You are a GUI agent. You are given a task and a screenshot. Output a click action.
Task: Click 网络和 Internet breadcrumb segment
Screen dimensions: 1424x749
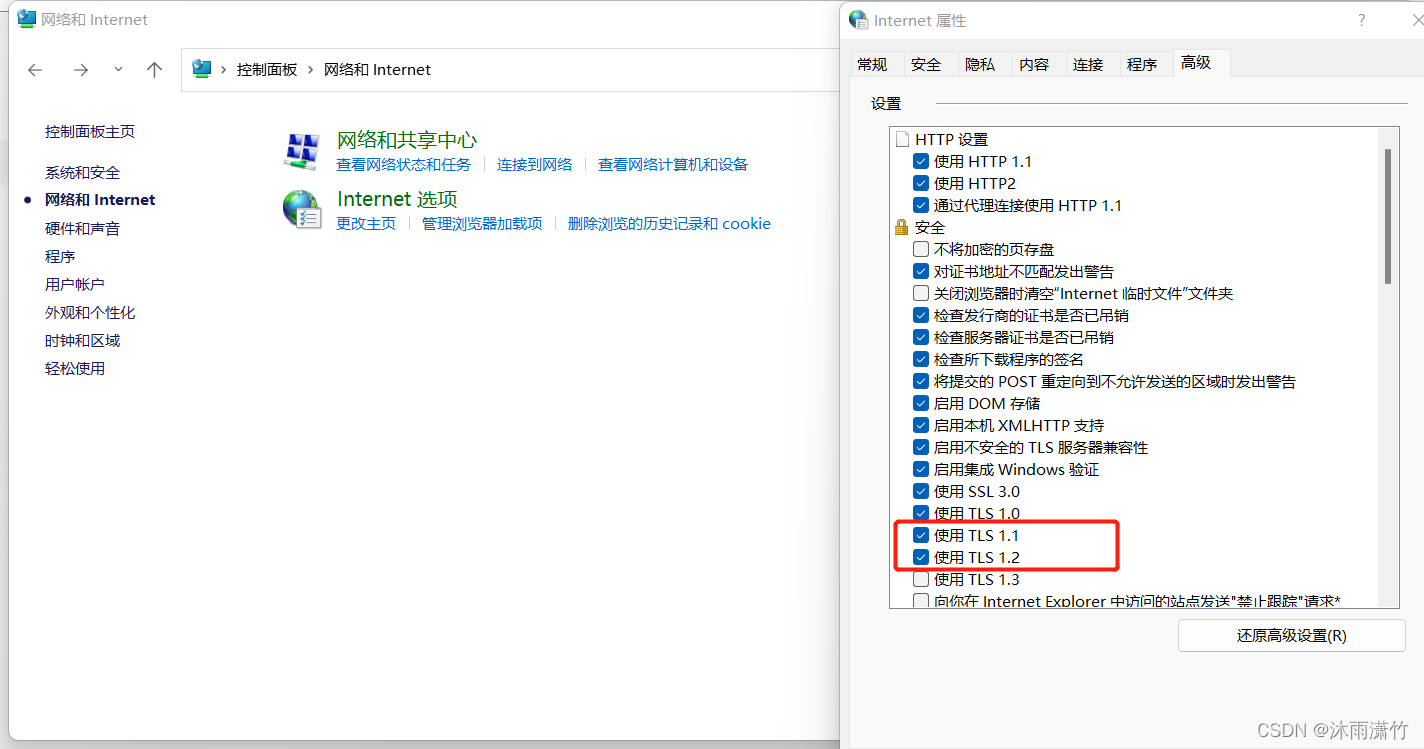377,70
